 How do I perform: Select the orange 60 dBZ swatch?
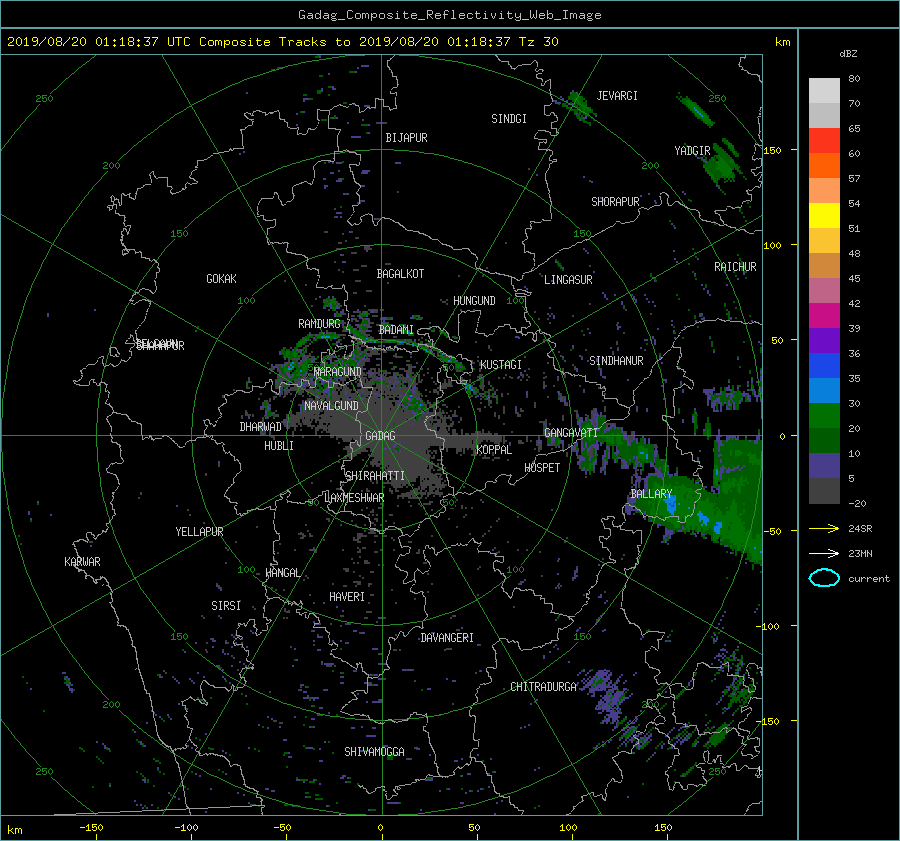coord(824,165)
